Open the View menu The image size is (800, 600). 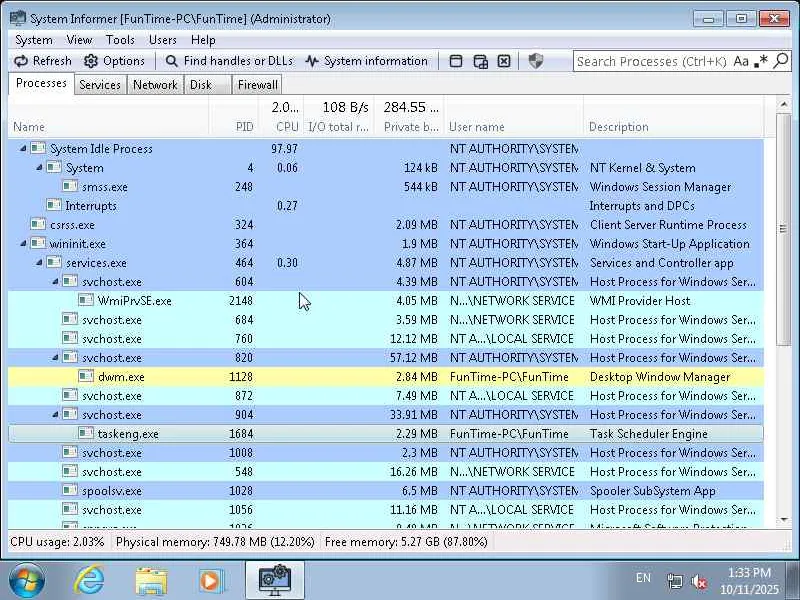(79, 40)
